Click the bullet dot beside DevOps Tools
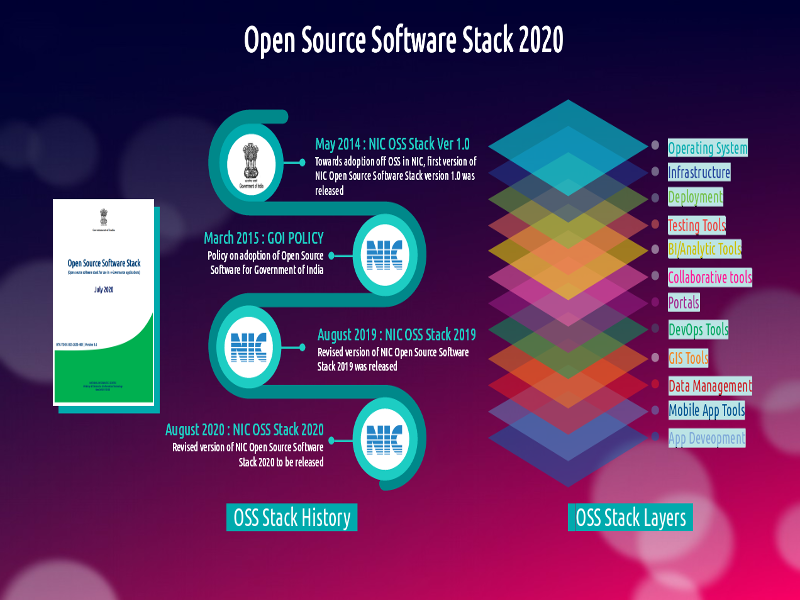 click(655, 329)
